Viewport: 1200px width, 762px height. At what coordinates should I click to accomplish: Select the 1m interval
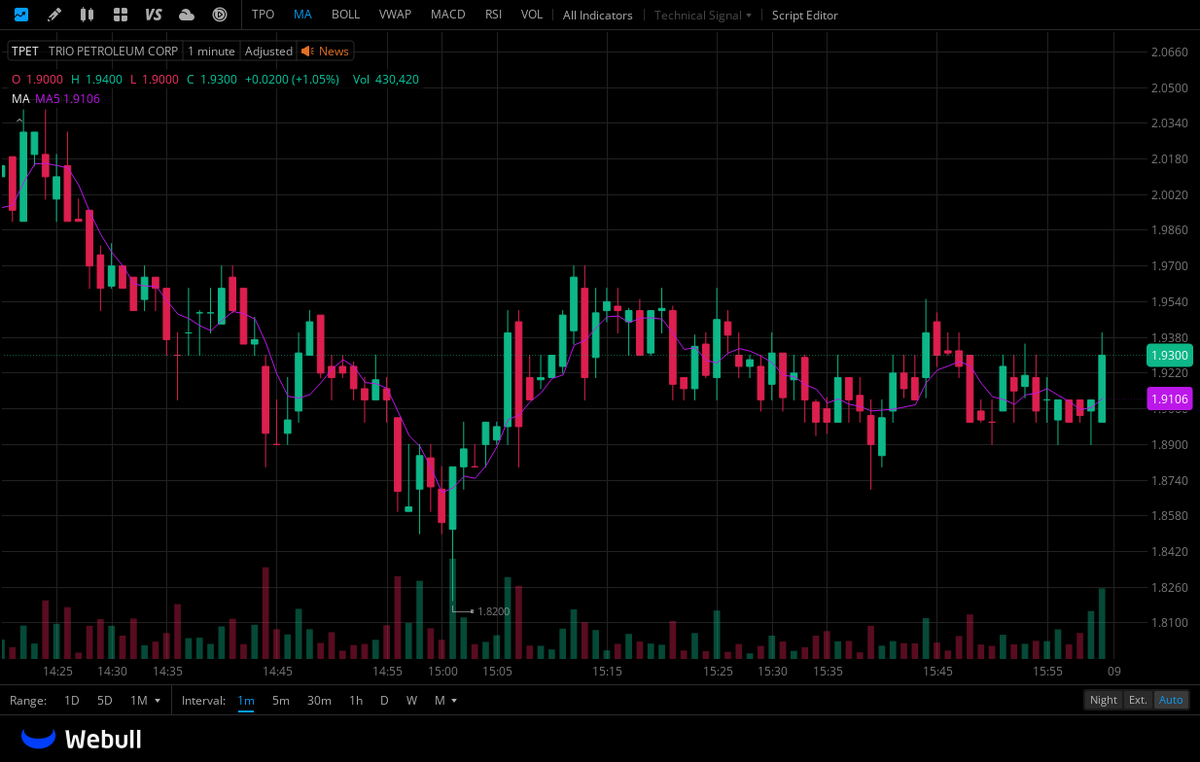click(246, 700)
